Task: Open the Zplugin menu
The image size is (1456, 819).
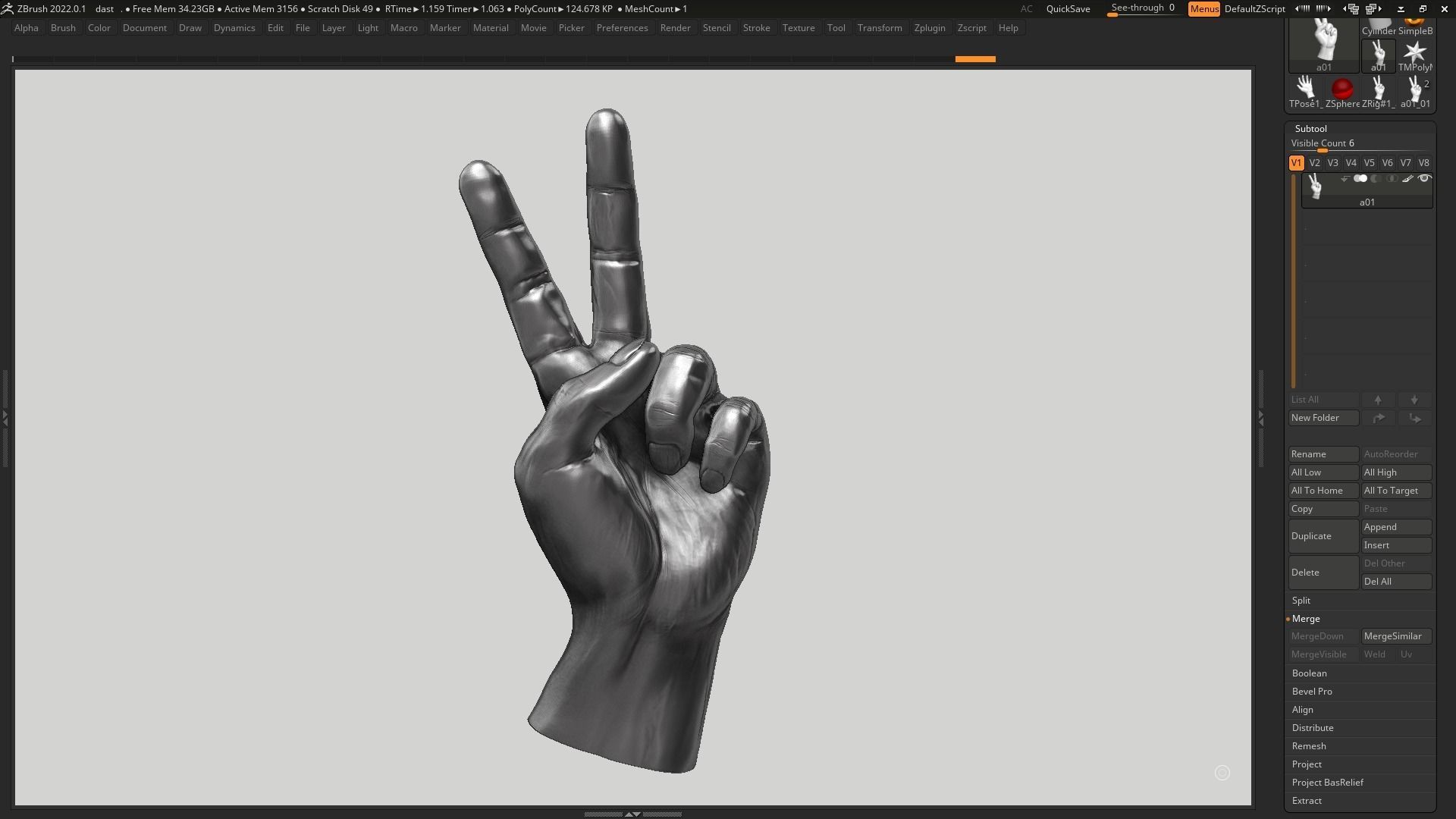Action: pyautogui.click(x=930, y=28)
